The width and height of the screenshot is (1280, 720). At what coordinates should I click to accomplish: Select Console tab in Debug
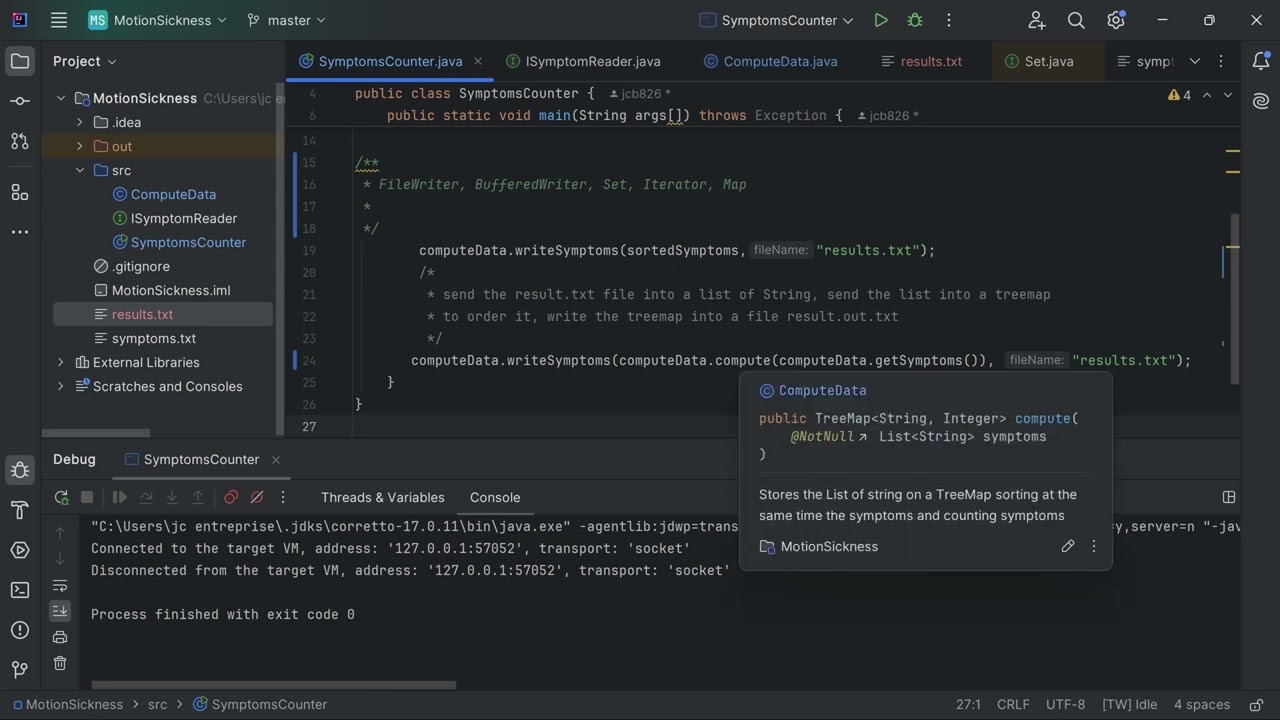pyautogui.click(x=495, y=497)
